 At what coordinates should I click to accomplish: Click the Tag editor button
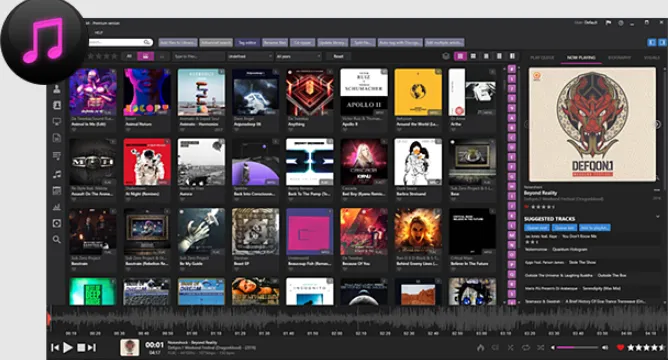248,43
